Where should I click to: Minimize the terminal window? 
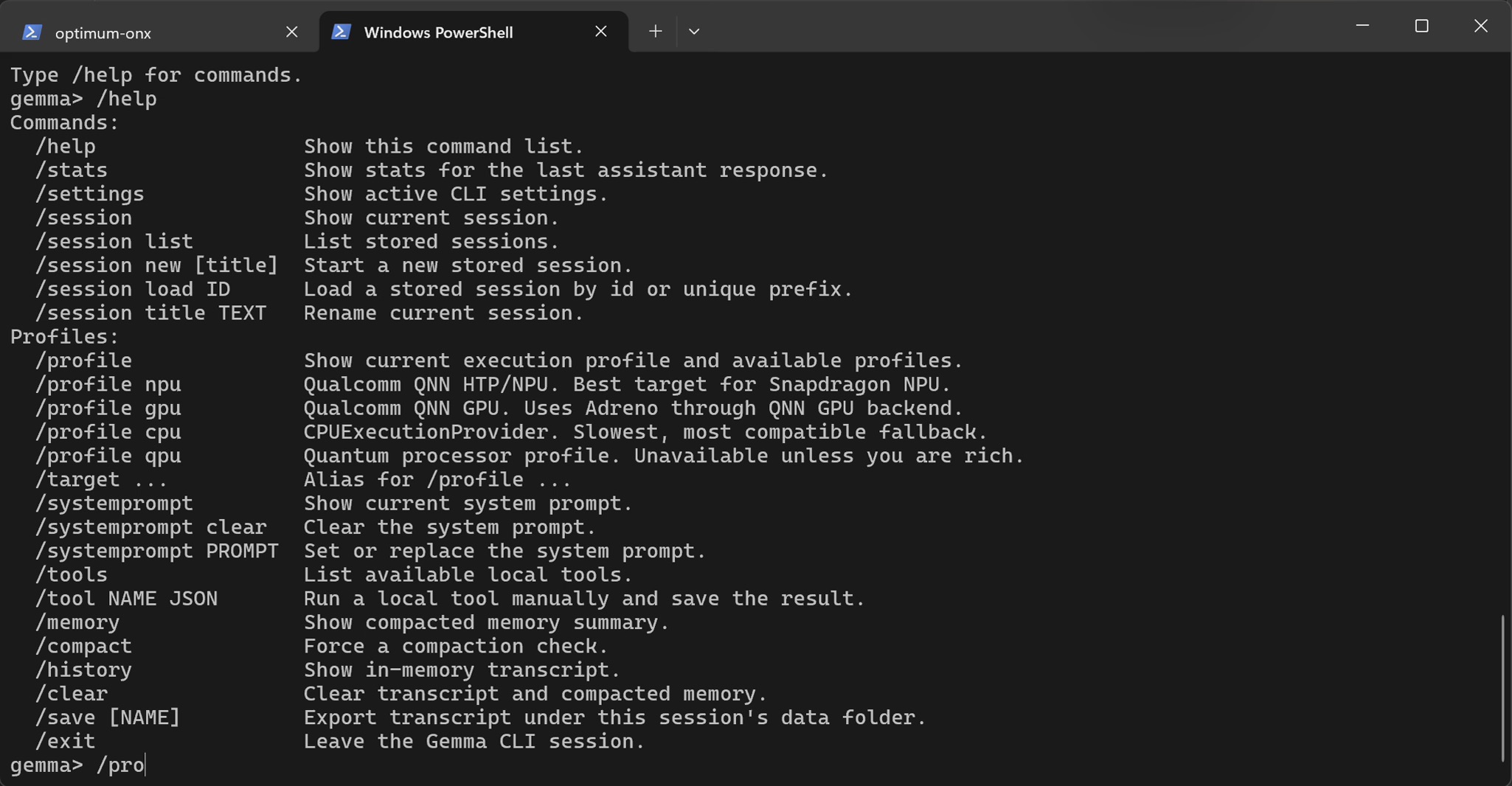1362,26
